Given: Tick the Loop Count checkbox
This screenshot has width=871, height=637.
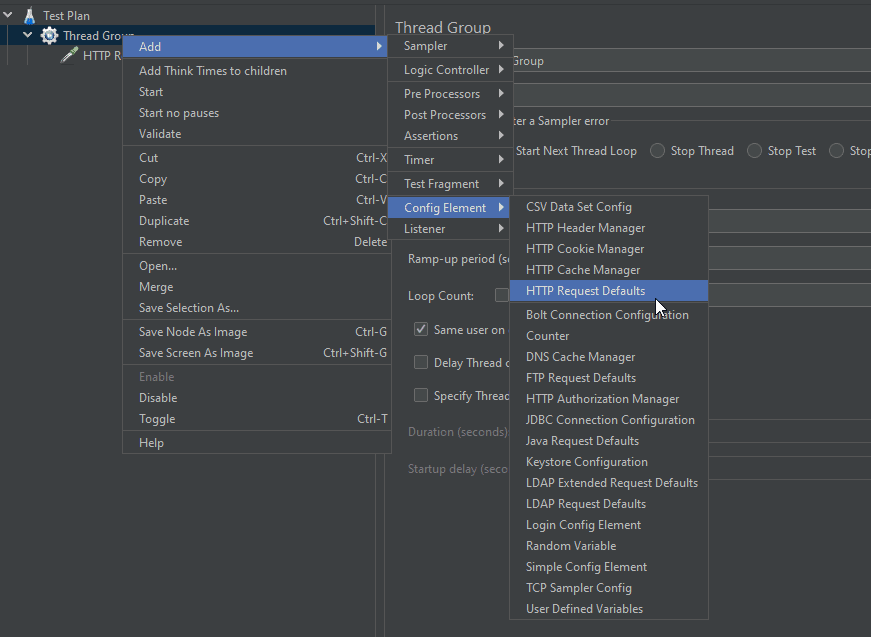Looking at the screenshot, I should [x=502, y=295].
